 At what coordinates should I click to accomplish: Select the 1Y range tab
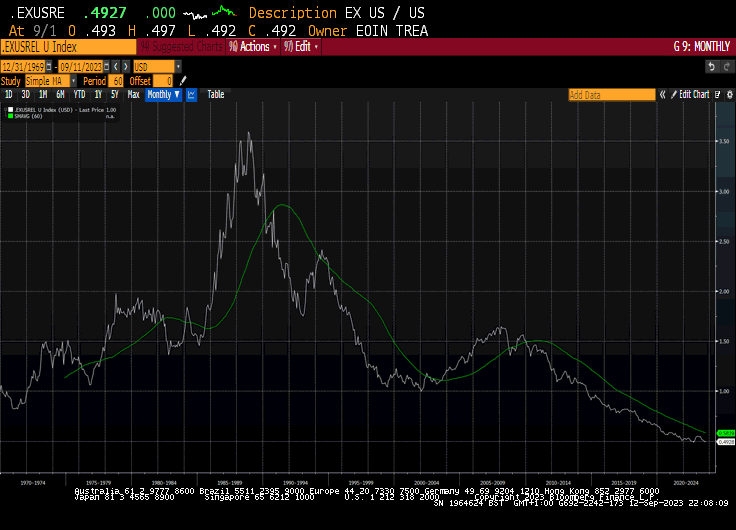point(98,95)
